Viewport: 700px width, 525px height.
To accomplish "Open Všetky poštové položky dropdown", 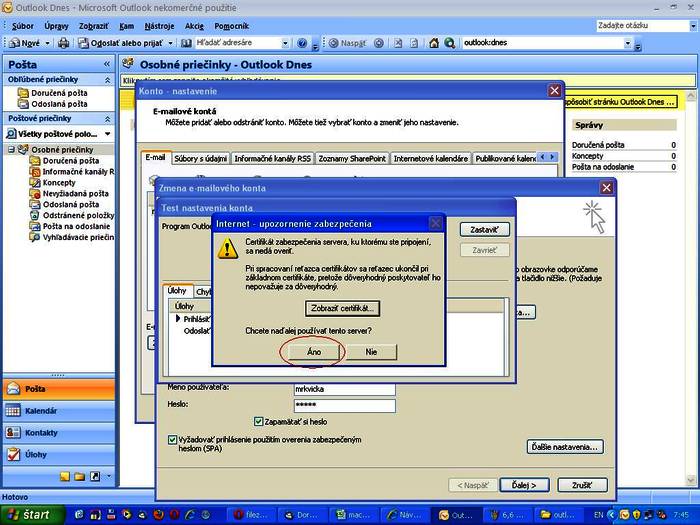I will (x=107, y=134).
